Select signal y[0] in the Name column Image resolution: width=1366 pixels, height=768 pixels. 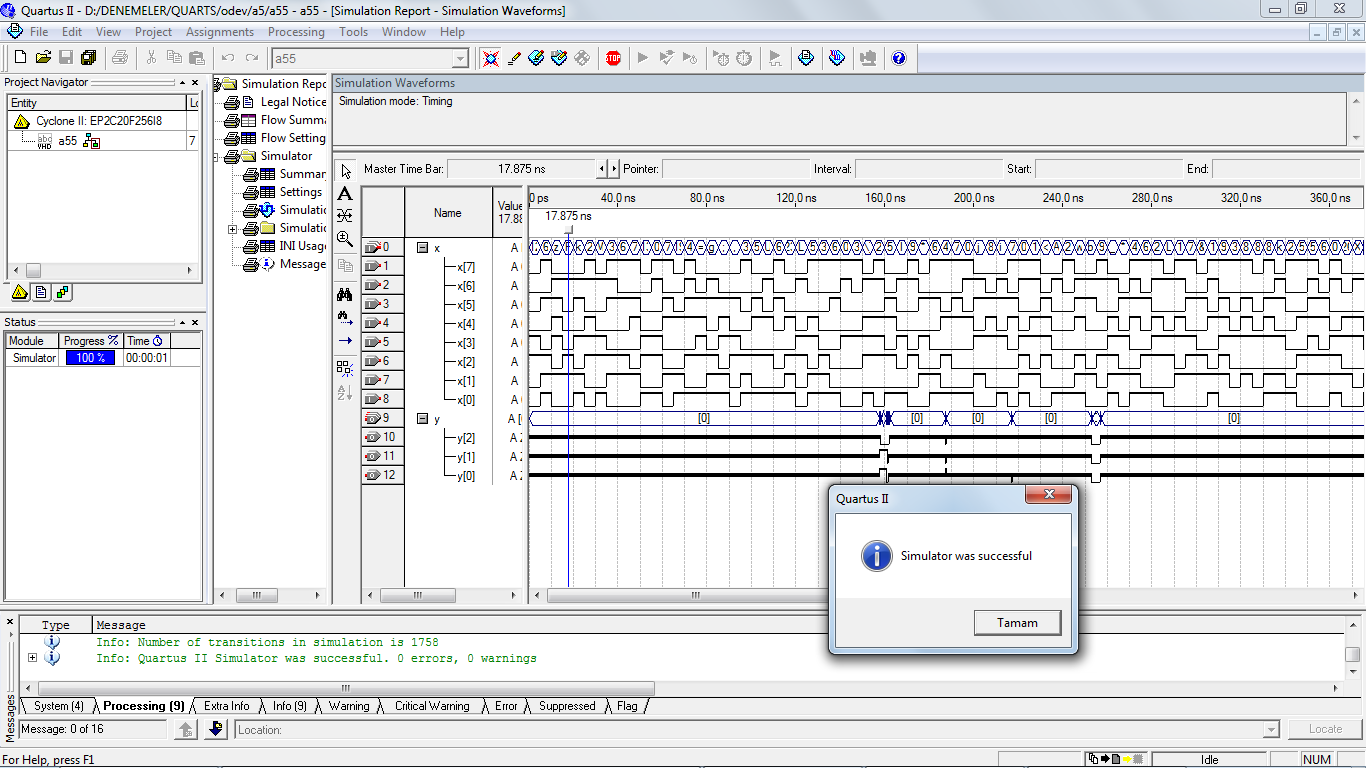click(x=466, y=476)
